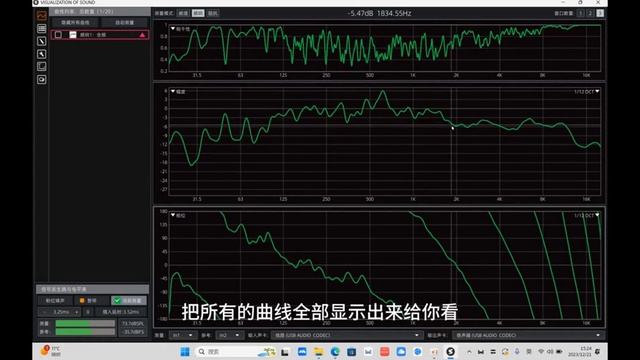Open the magnitude graph type triangle dropdown
The height and width of the screenshot is (360, 640).
click(x=173, y=91)
